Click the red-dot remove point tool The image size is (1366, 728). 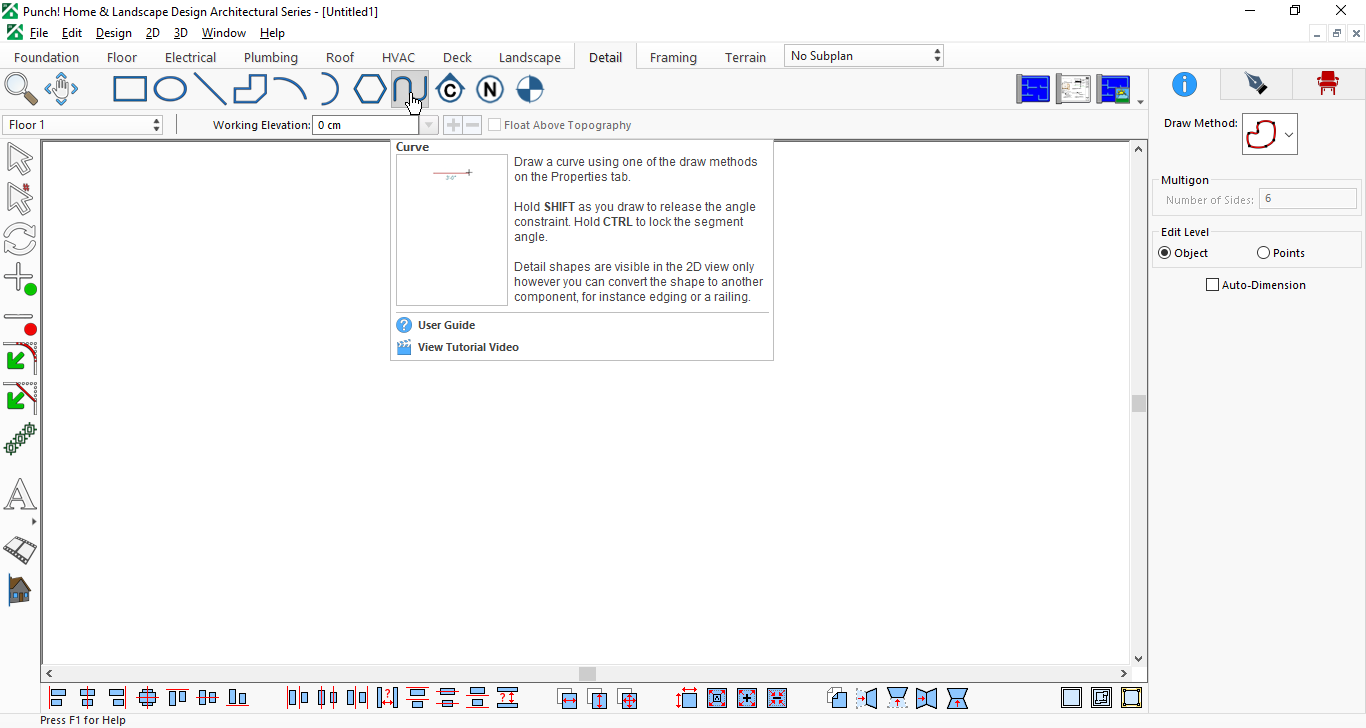20,322
